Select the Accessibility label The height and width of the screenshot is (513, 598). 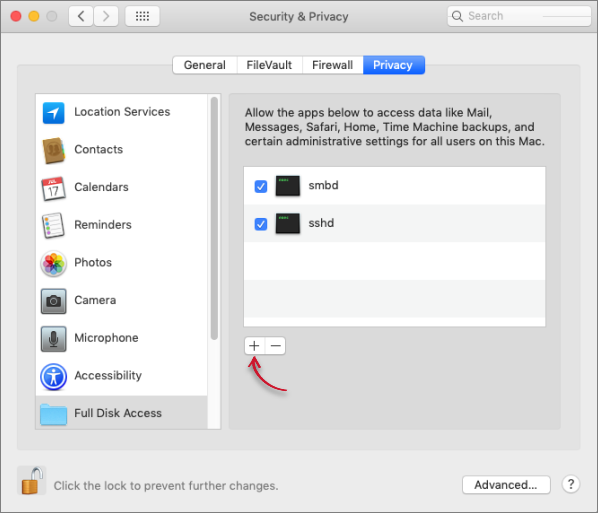pyautogui.click(x=108, y=376)
